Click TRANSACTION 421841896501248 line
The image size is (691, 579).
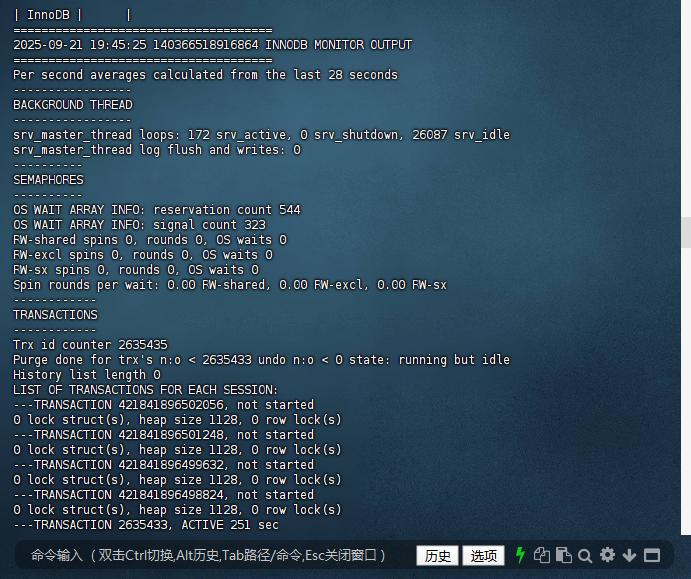(163, 434)
